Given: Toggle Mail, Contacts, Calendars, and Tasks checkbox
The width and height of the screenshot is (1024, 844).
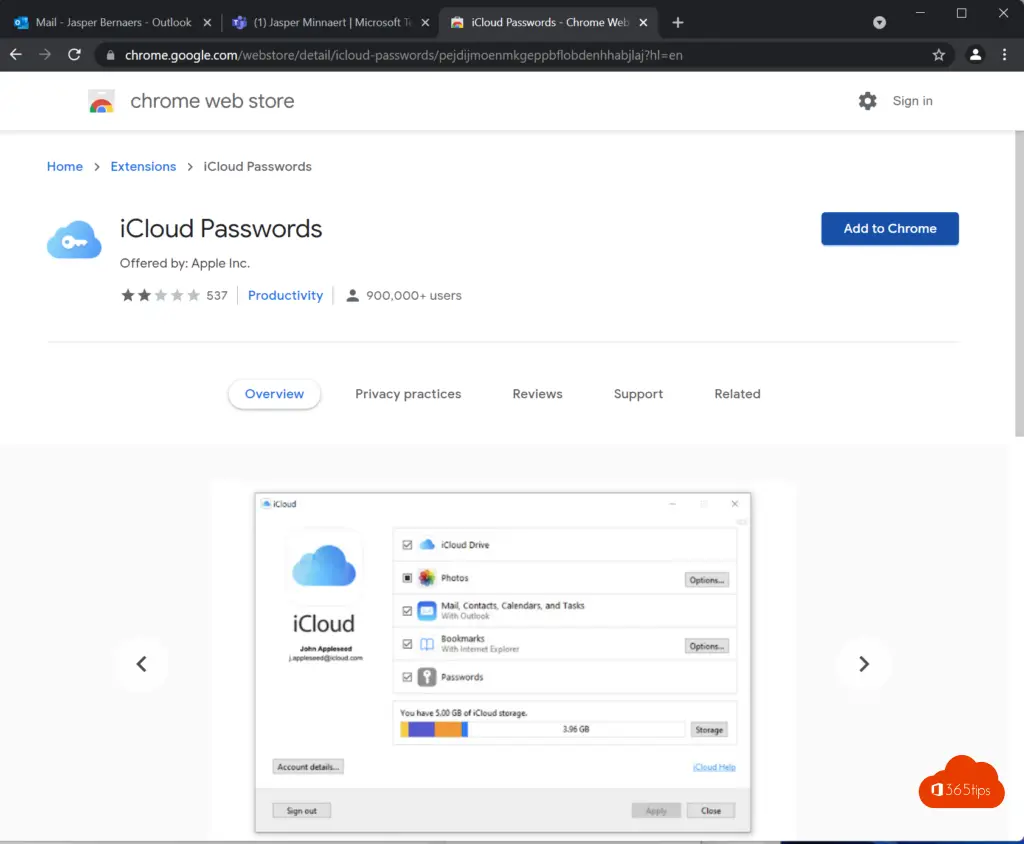Looking at the screenshot, I should point(407,611).
